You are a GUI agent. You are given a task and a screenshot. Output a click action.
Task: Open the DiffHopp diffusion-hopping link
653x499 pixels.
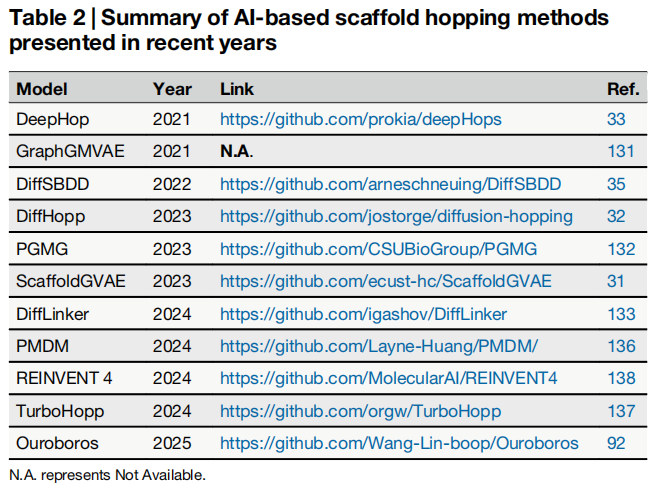396,217
